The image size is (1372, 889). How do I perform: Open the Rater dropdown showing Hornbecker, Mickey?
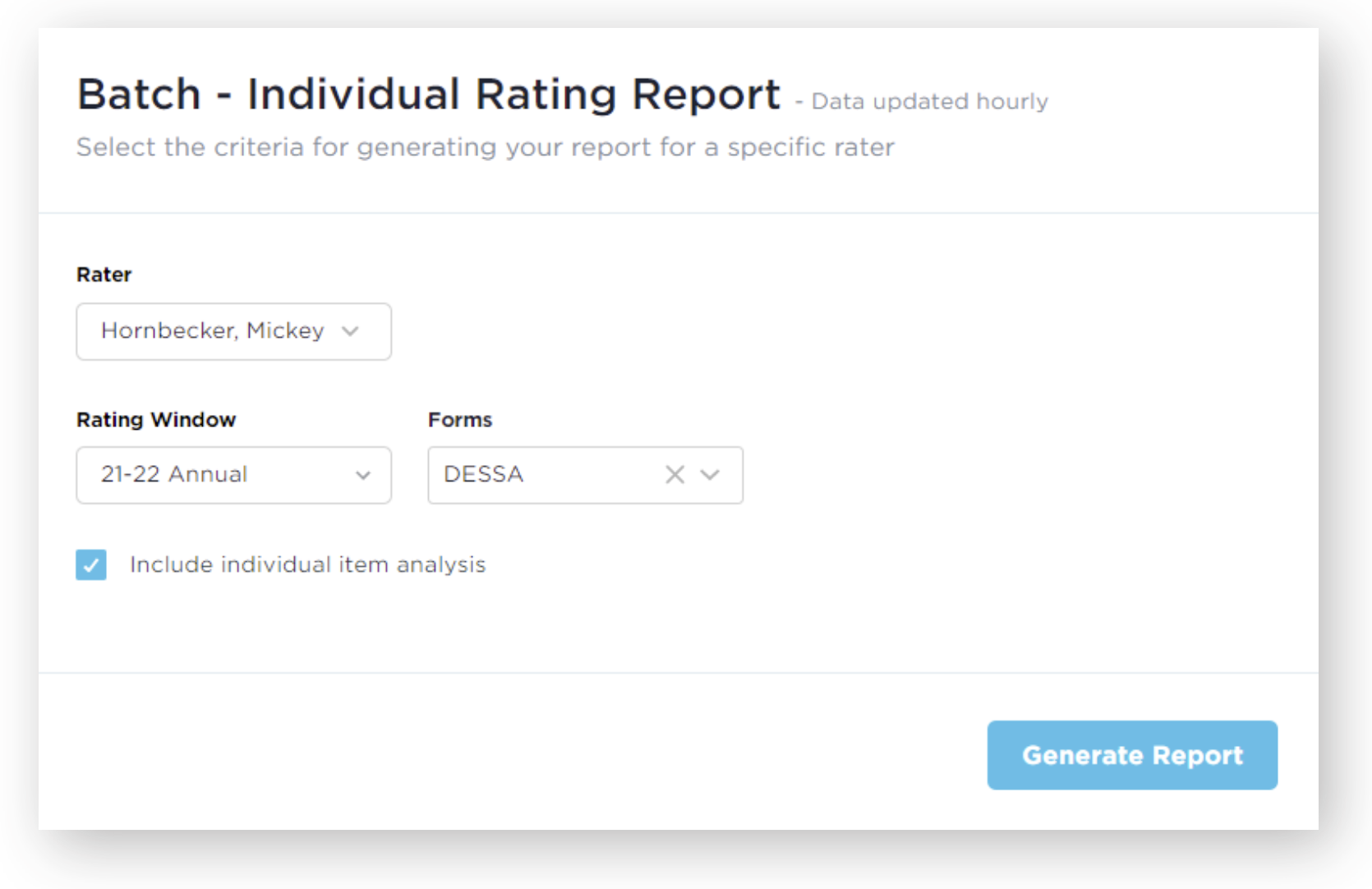tap(233, 331)
